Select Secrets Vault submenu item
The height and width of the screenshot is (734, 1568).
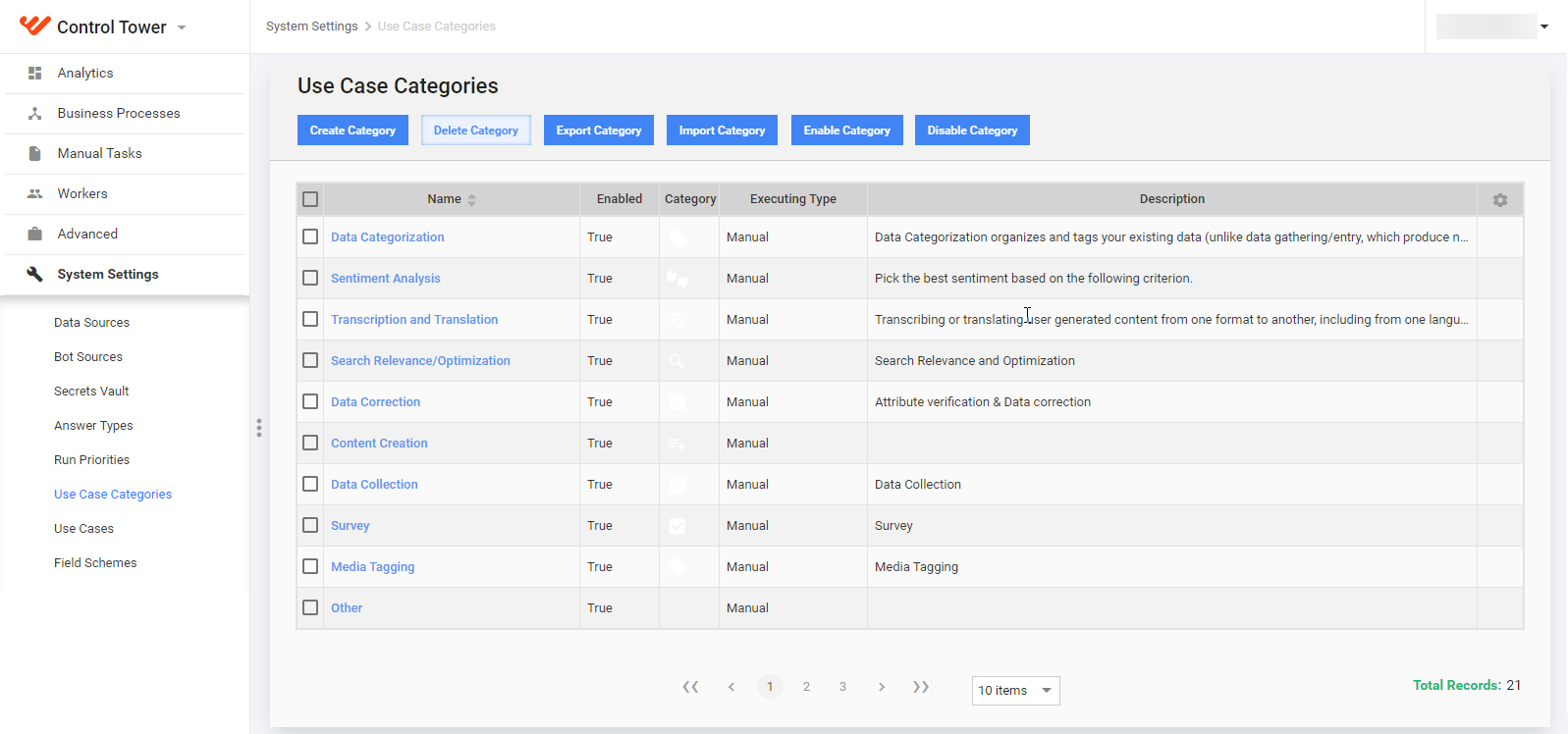pos(91,392)
